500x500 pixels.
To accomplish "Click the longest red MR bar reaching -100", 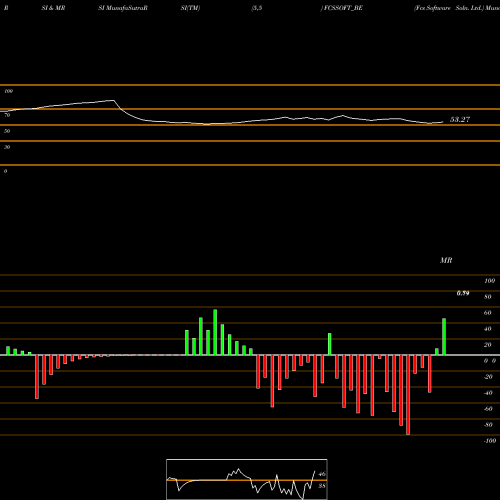I will (x=408, y=395).
